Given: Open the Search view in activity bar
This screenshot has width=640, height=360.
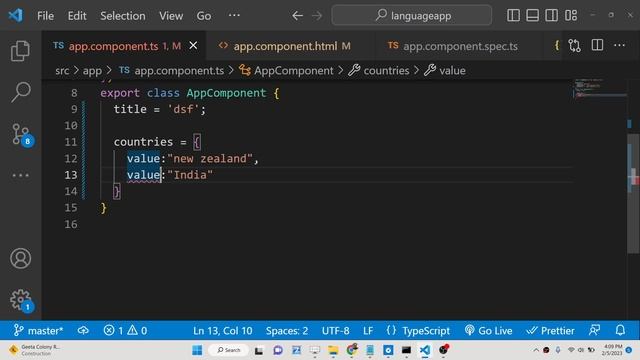Looking at the screenshot, I should click(20, 92).
